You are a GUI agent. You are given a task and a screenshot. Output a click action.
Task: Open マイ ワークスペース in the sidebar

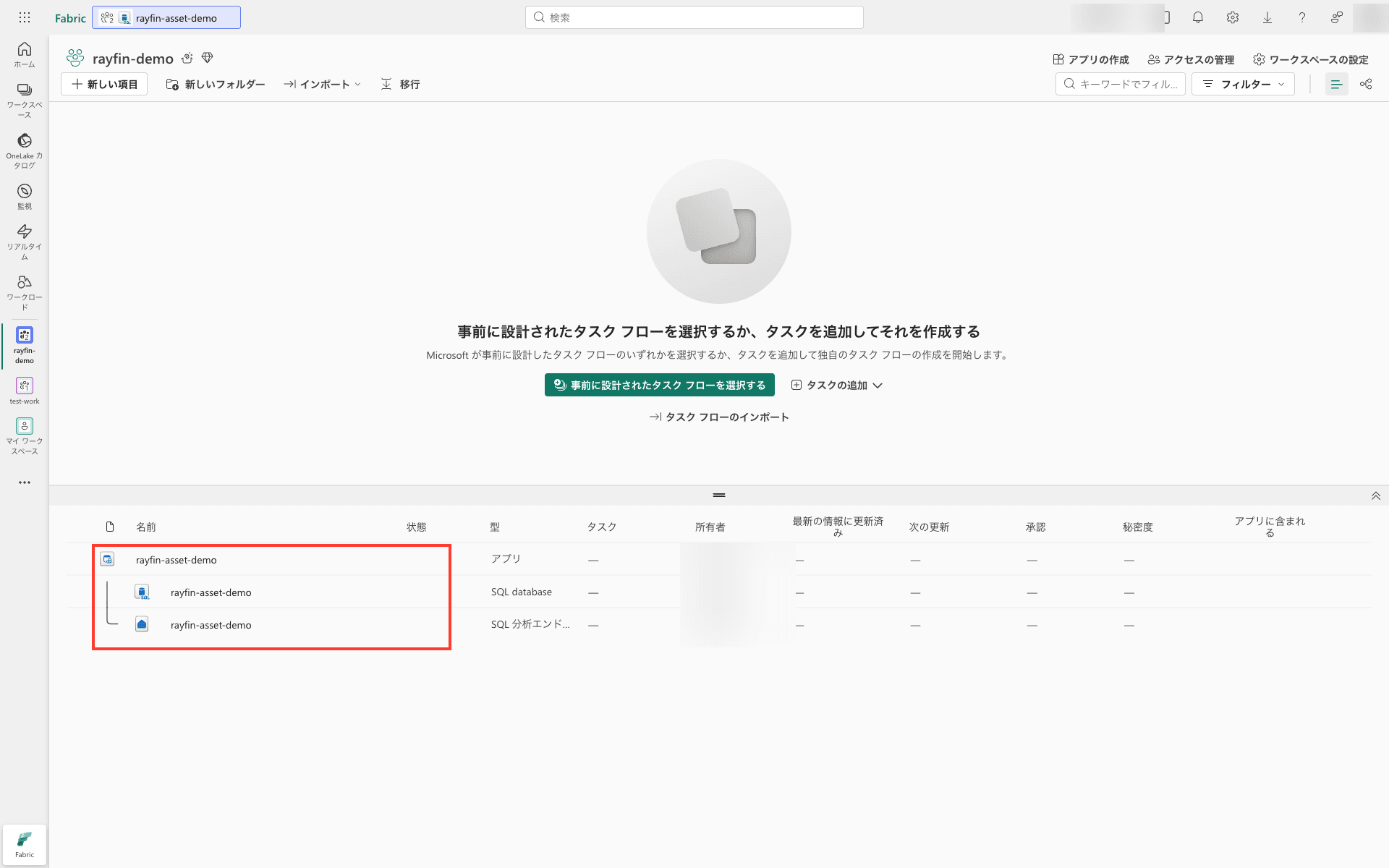(x=25, y=436)
